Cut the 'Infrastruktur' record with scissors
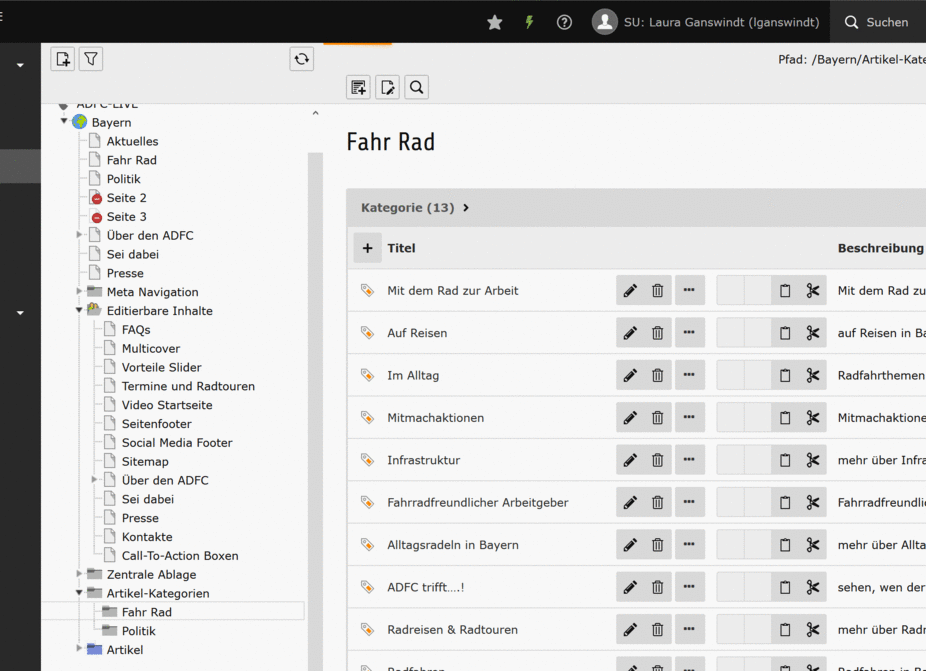The height and width of the screenshot is (671, 926). [812, 460]
